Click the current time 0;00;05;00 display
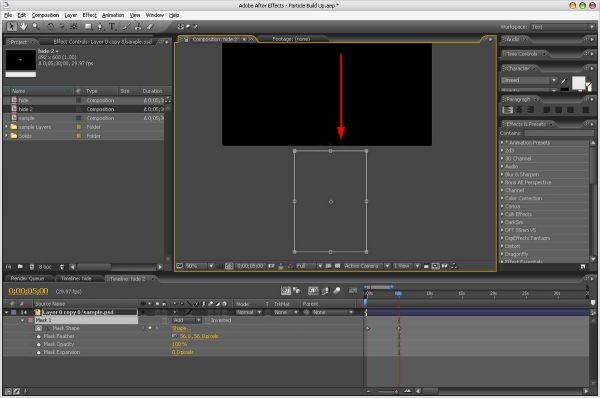The height and width of the screenshot is (398, 600). point(28,291)
